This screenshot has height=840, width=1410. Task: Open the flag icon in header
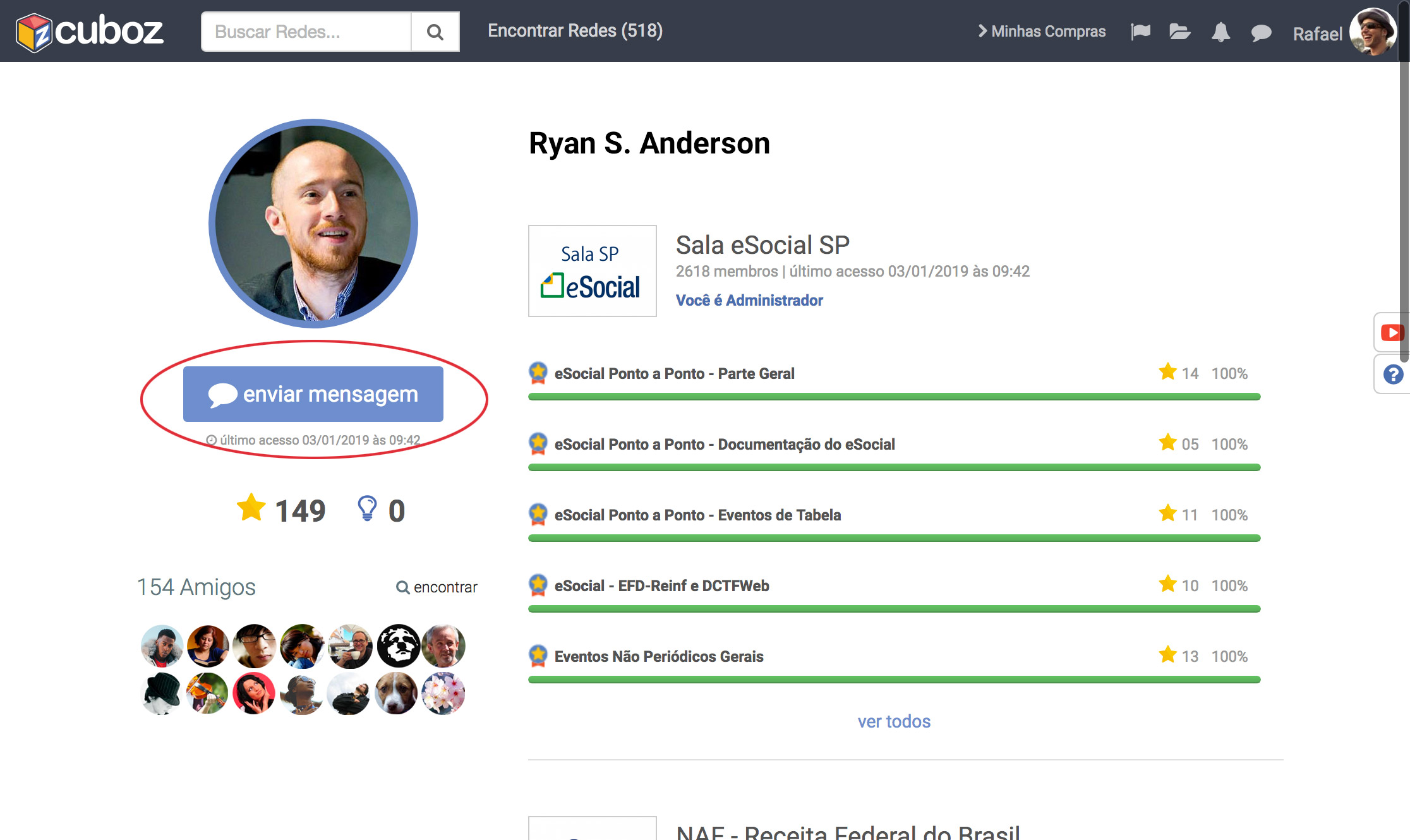point(1140,32)
